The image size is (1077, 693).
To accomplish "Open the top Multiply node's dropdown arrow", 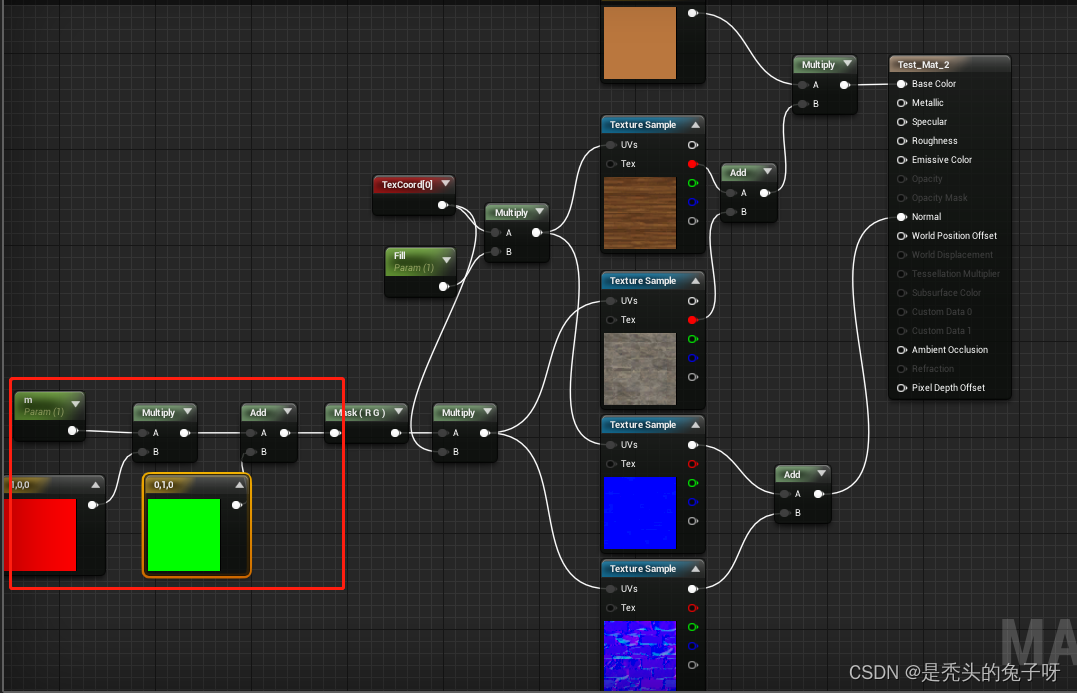I will 845,63.
